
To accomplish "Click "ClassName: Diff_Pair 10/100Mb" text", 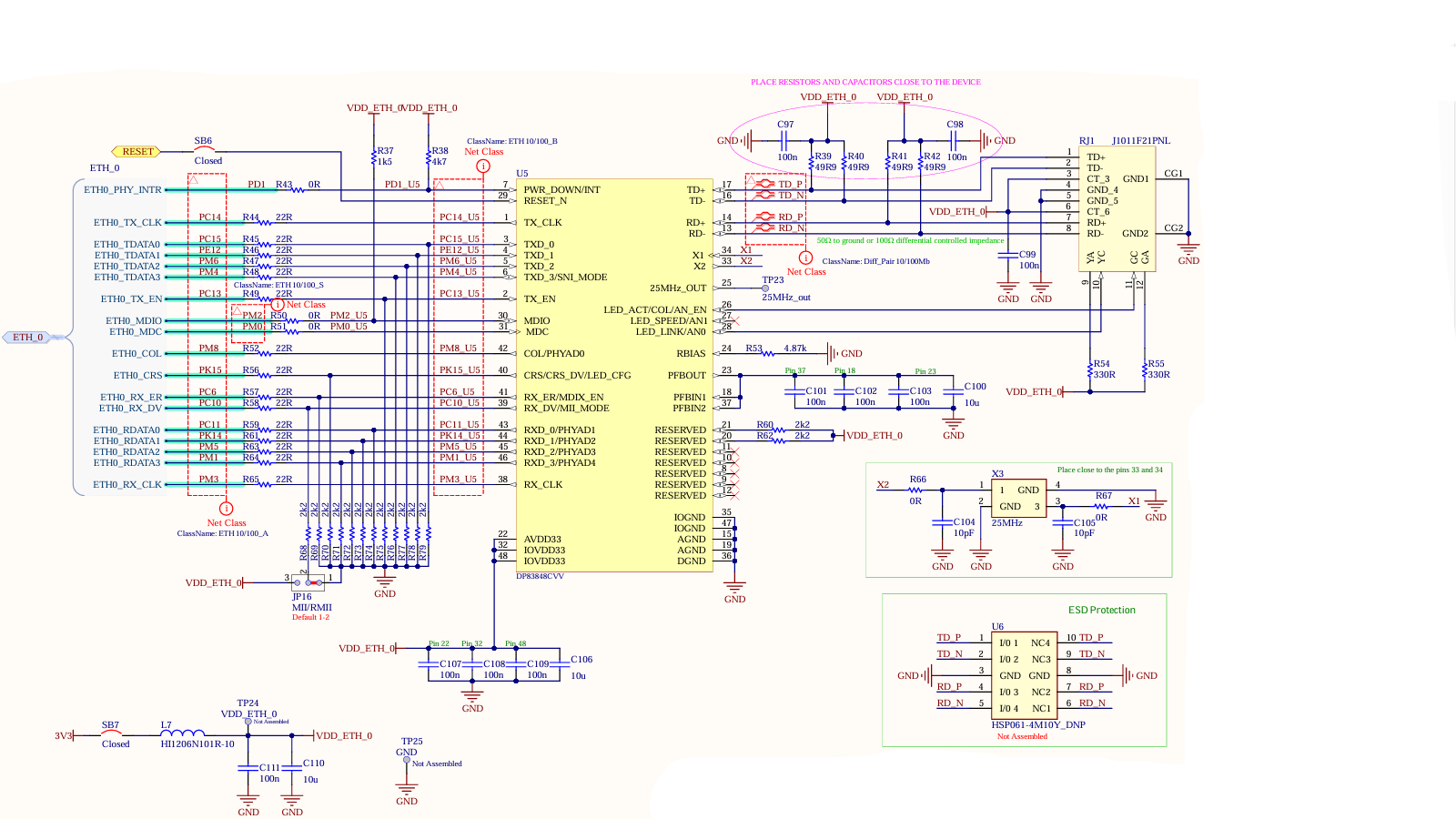I will click(876, 261).
